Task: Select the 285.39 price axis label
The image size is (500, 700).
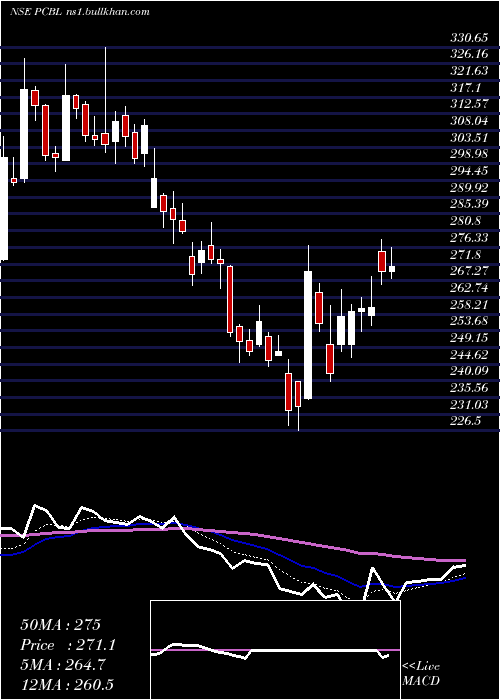Action: click(x=469, y=204)
